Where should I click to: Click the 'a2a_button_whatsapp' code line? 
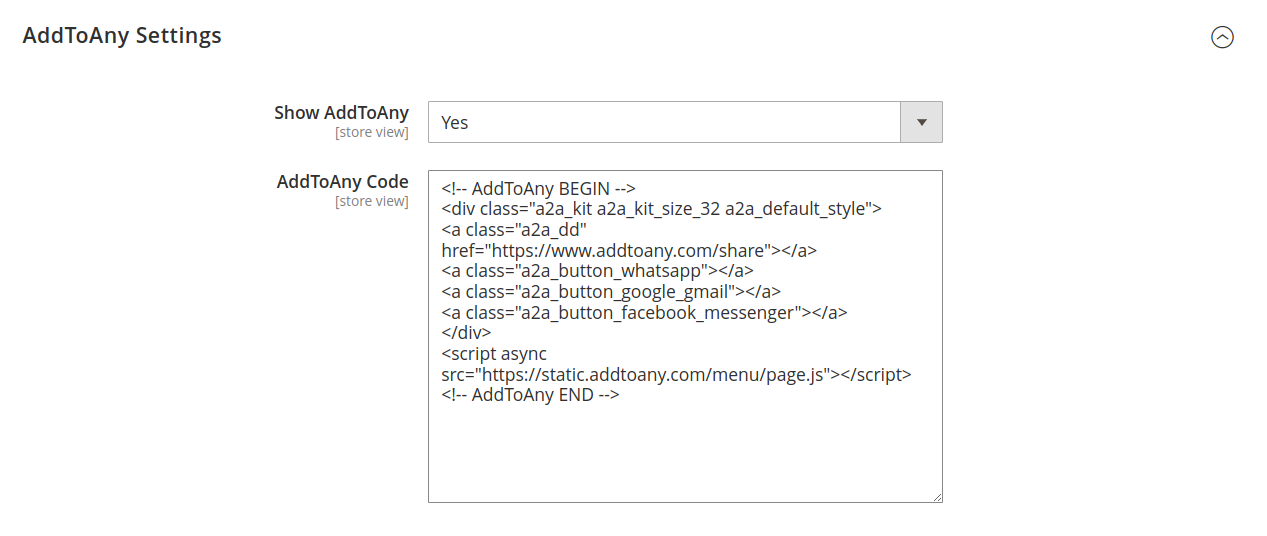coord(597,271)
